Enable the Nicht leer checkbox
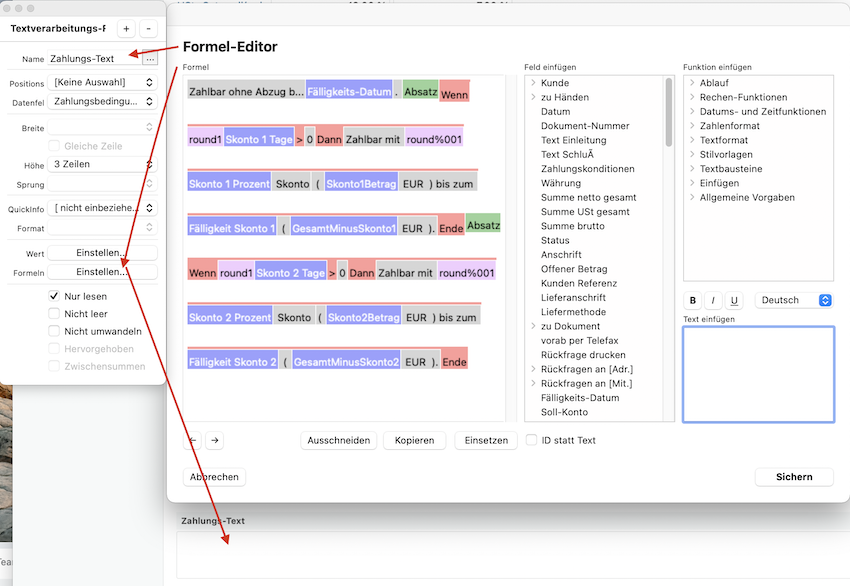The width and height of the screenshot is (850, 586). coord(55,314)
